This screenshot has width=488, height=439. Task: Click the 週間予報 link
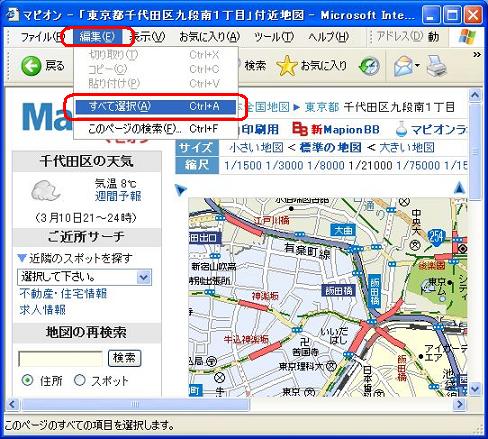118,196
